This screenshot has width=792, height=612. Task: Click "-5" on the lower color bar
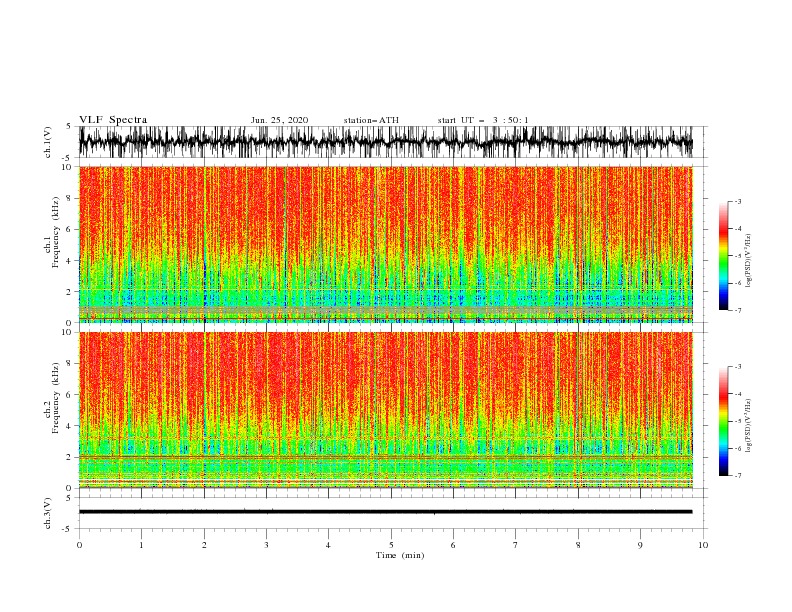click(x=737, y=421)
